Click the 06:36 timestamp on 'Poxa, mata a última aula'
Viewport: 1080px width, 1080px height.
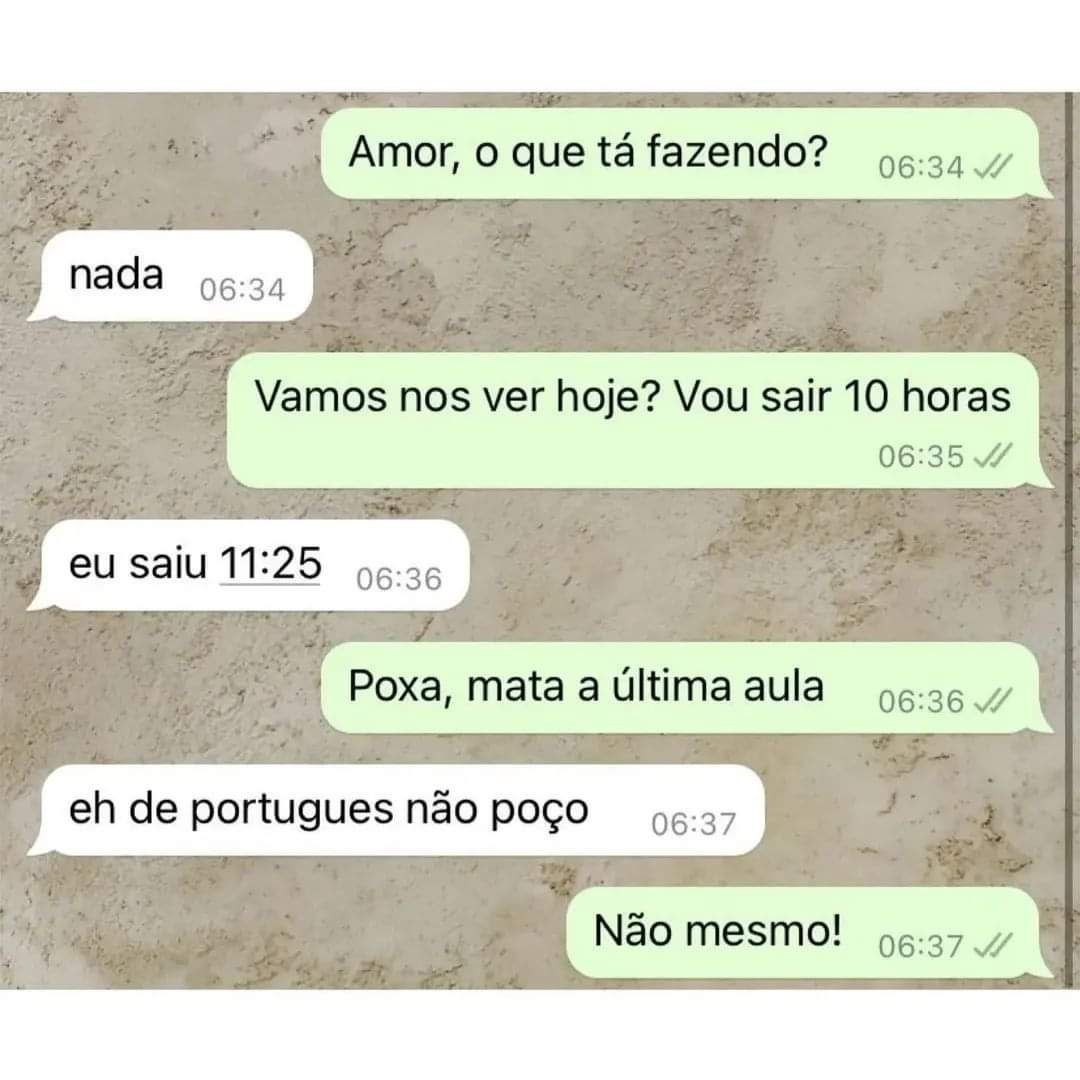point(921,701)
